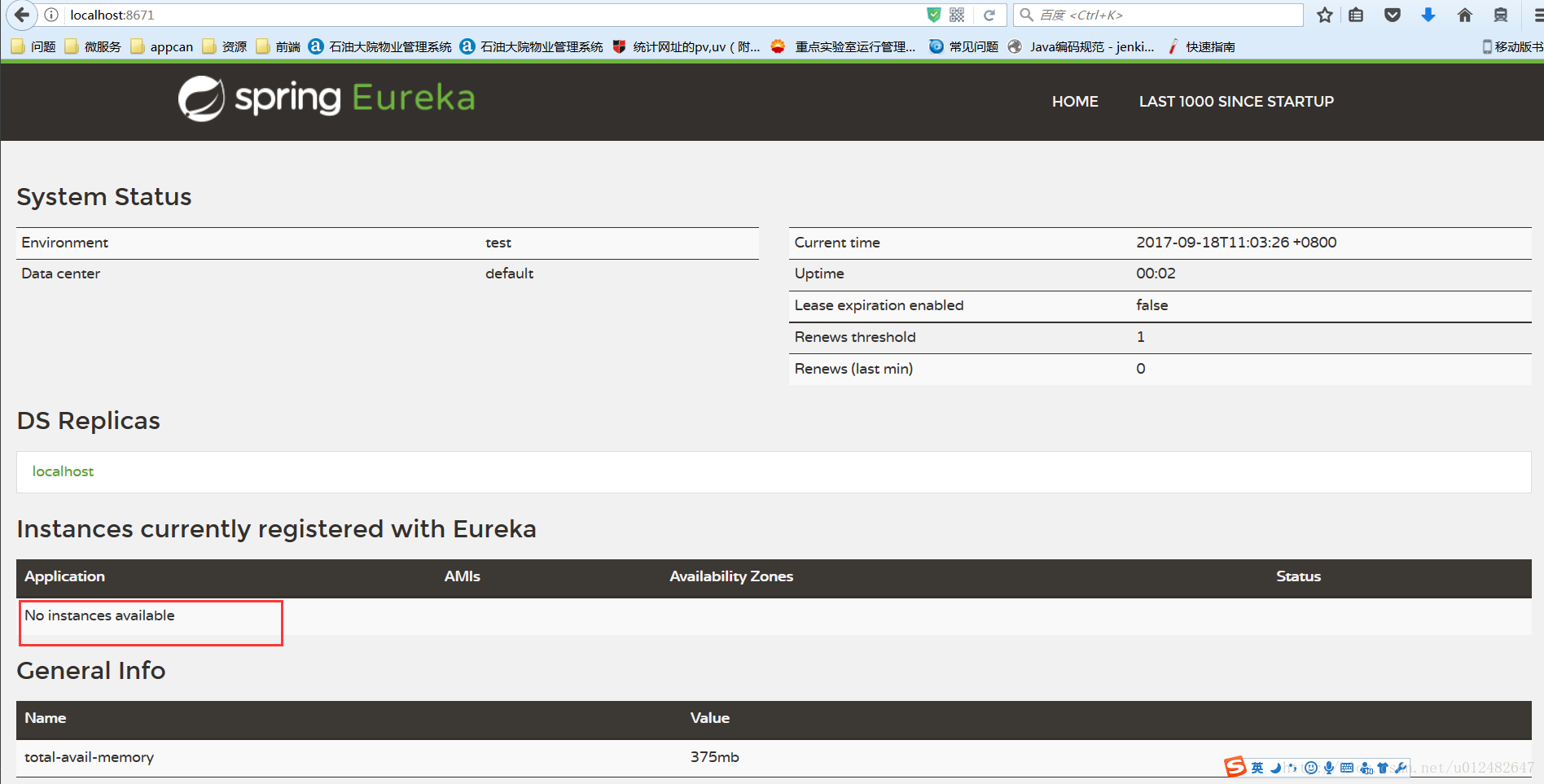Open first 石油大院物业管理系统 bookmark
Viewport: 1544px width, 784px height.
coord(380,46)
